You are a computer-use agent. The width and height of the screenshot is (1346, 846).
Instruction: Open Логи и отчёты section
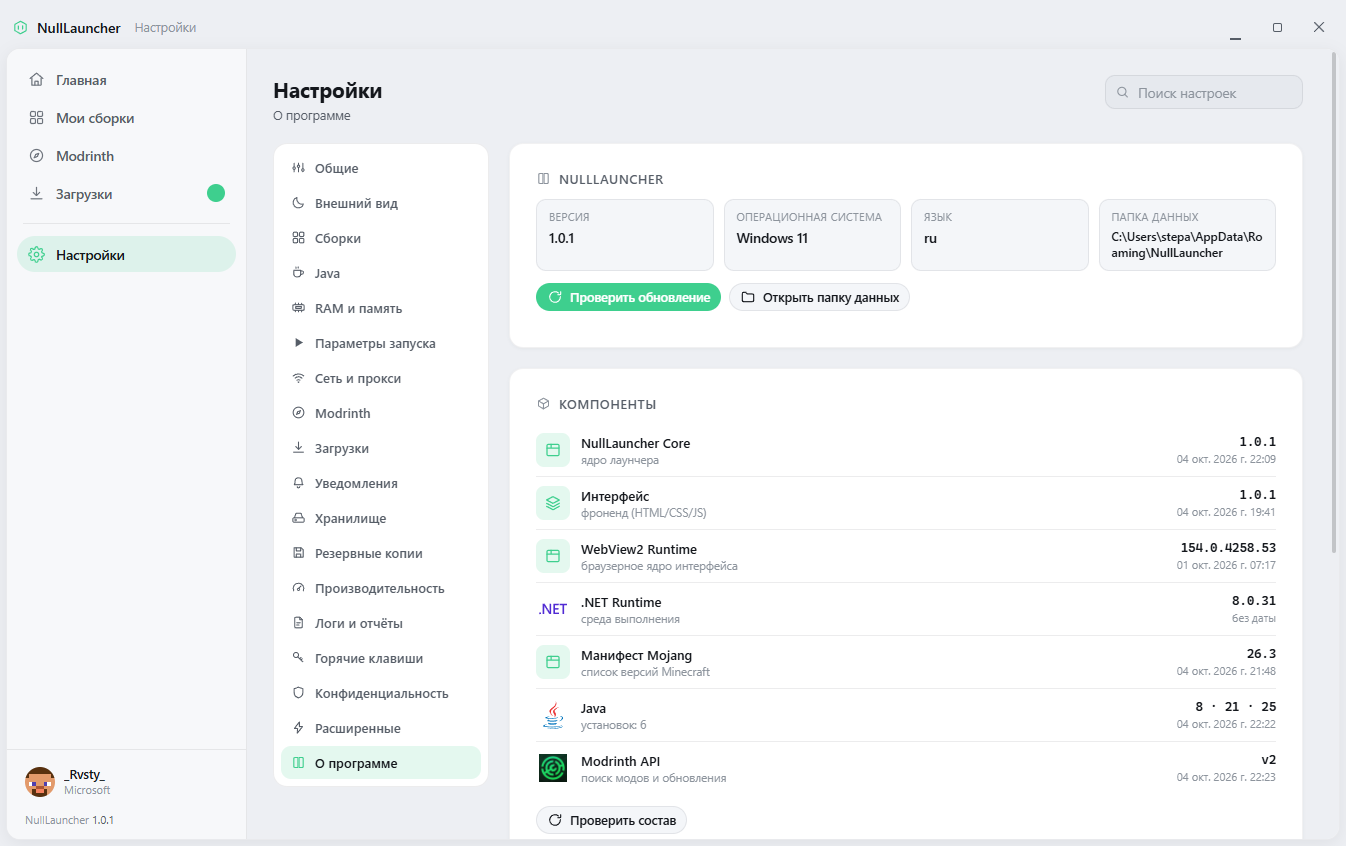coord(381,624)
